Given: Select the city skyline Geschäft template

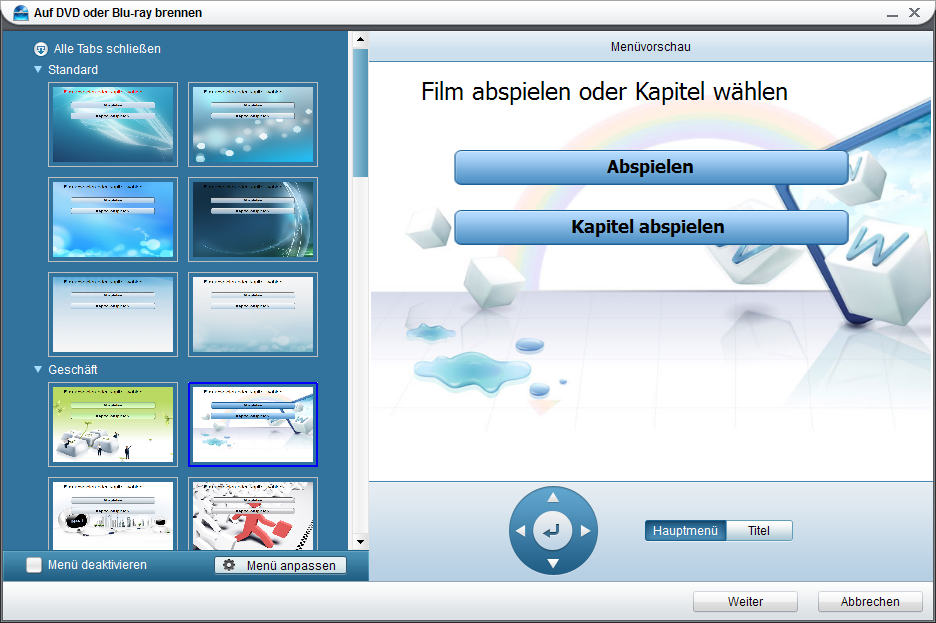Looking at the screenshot, I should [x=113, y=514].
